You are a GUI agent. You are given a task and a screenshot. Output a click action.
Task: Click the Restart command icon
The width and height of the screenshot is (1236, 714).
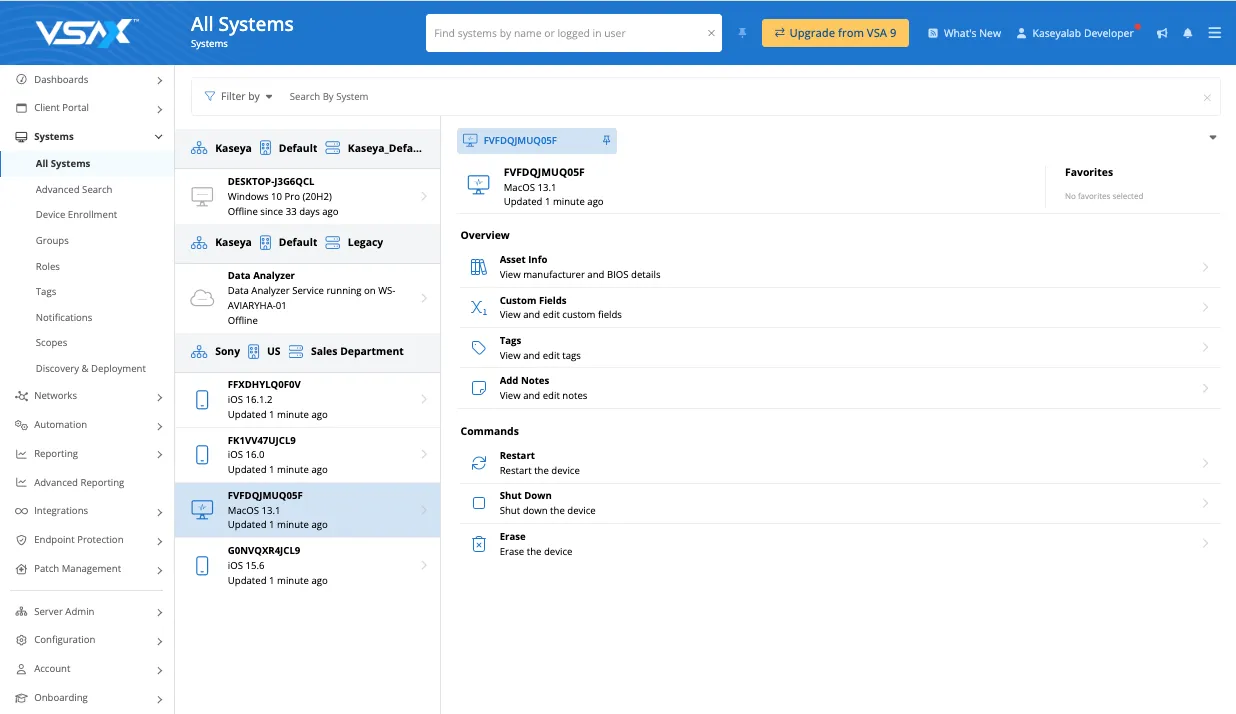click(x=479, y=463)
